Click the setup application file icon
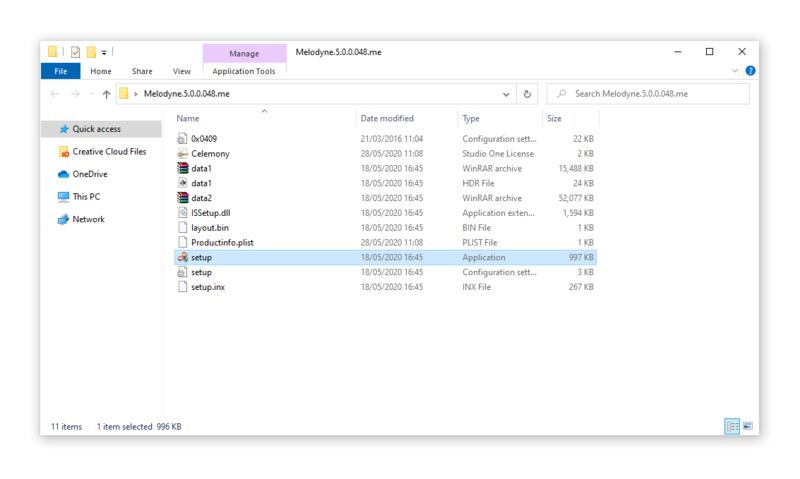This screenshot has height=479, width=800. pos(182,257)
